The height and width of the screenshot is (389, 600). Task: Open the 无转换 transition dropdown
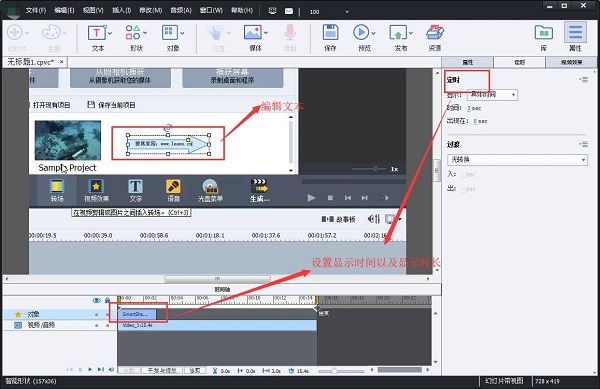(517, 160)
